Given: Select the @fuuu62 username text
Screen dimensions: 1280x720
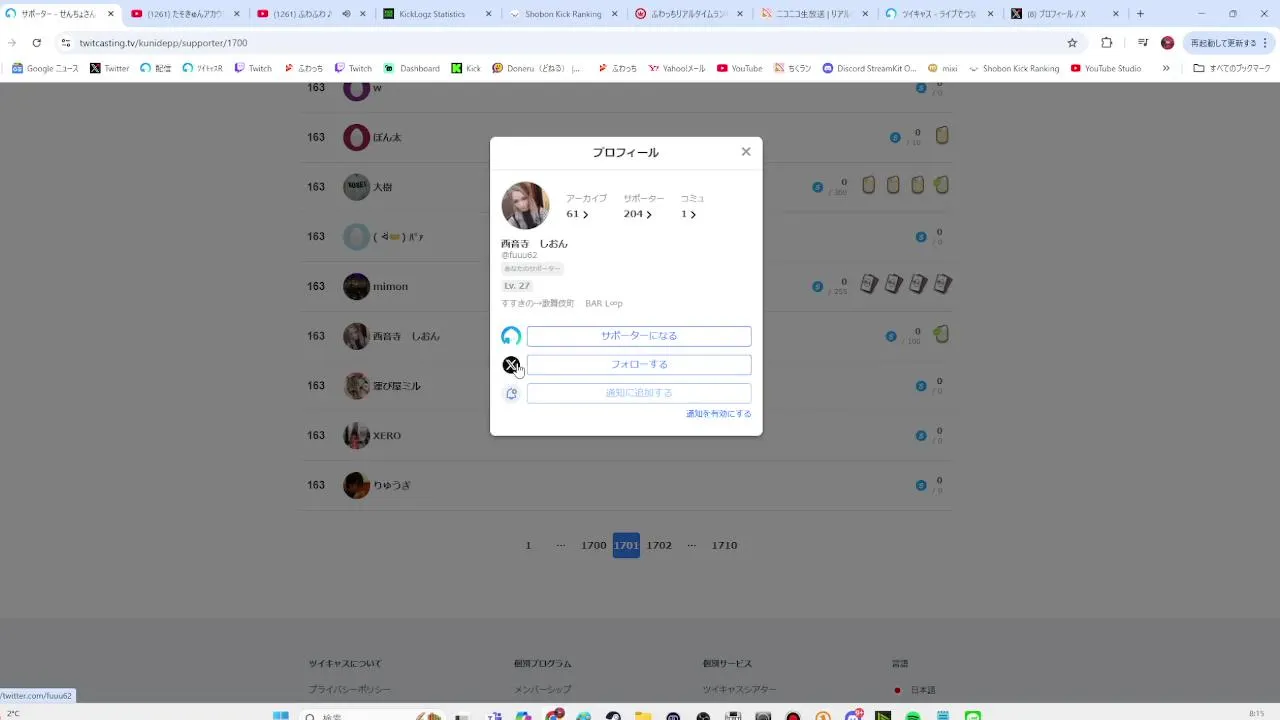Looking at the screenshot, I should coord(519,255).
